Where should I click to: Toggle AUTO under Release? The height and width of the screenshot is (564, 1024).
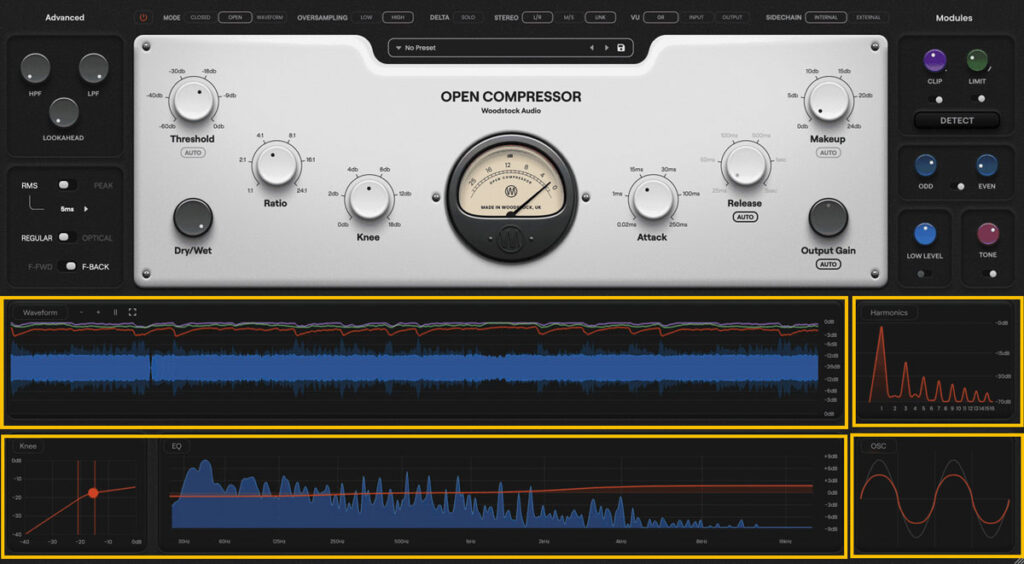point(744,217)
